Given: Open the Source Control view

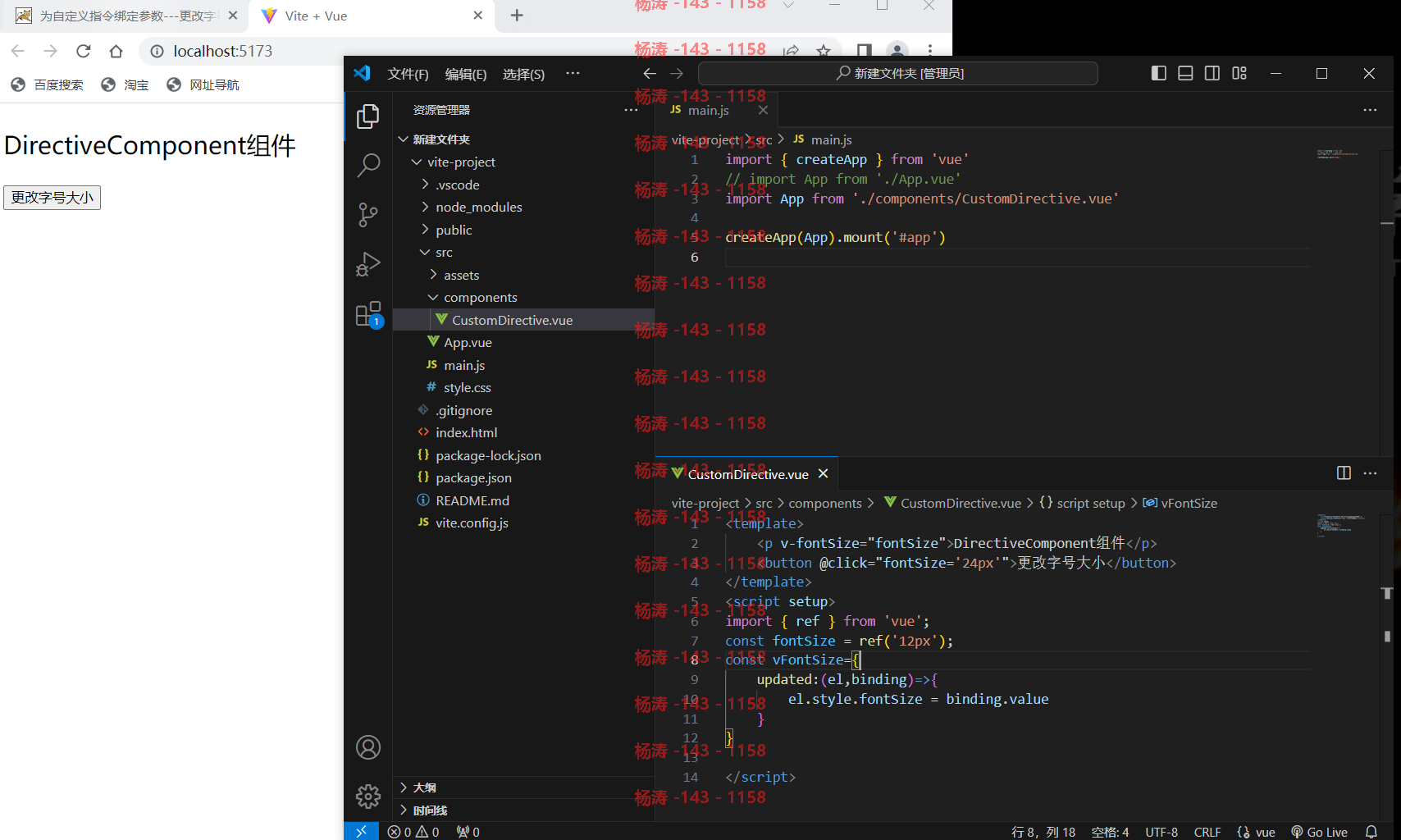Looking at the screenshot, I should click(368, 215).
